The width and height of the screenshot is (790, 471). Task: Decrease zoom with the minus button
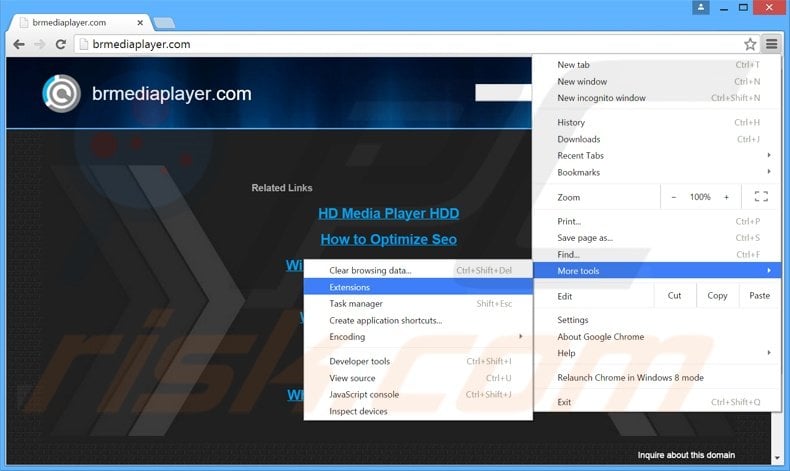click(674, 197)
